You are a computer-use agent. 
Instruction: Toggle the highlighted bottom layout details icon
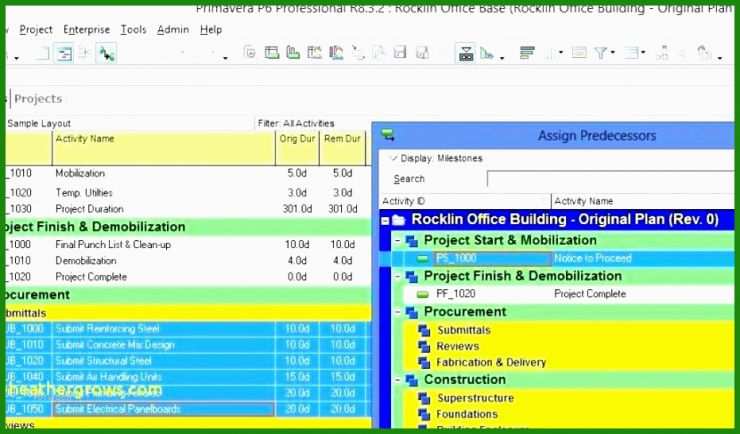[466, 53]
